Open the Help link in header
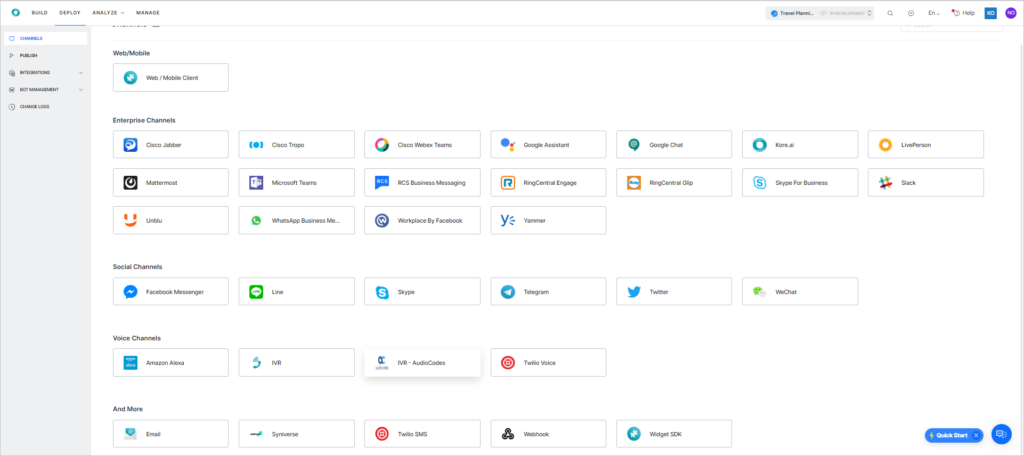 (x=963, y=13)
